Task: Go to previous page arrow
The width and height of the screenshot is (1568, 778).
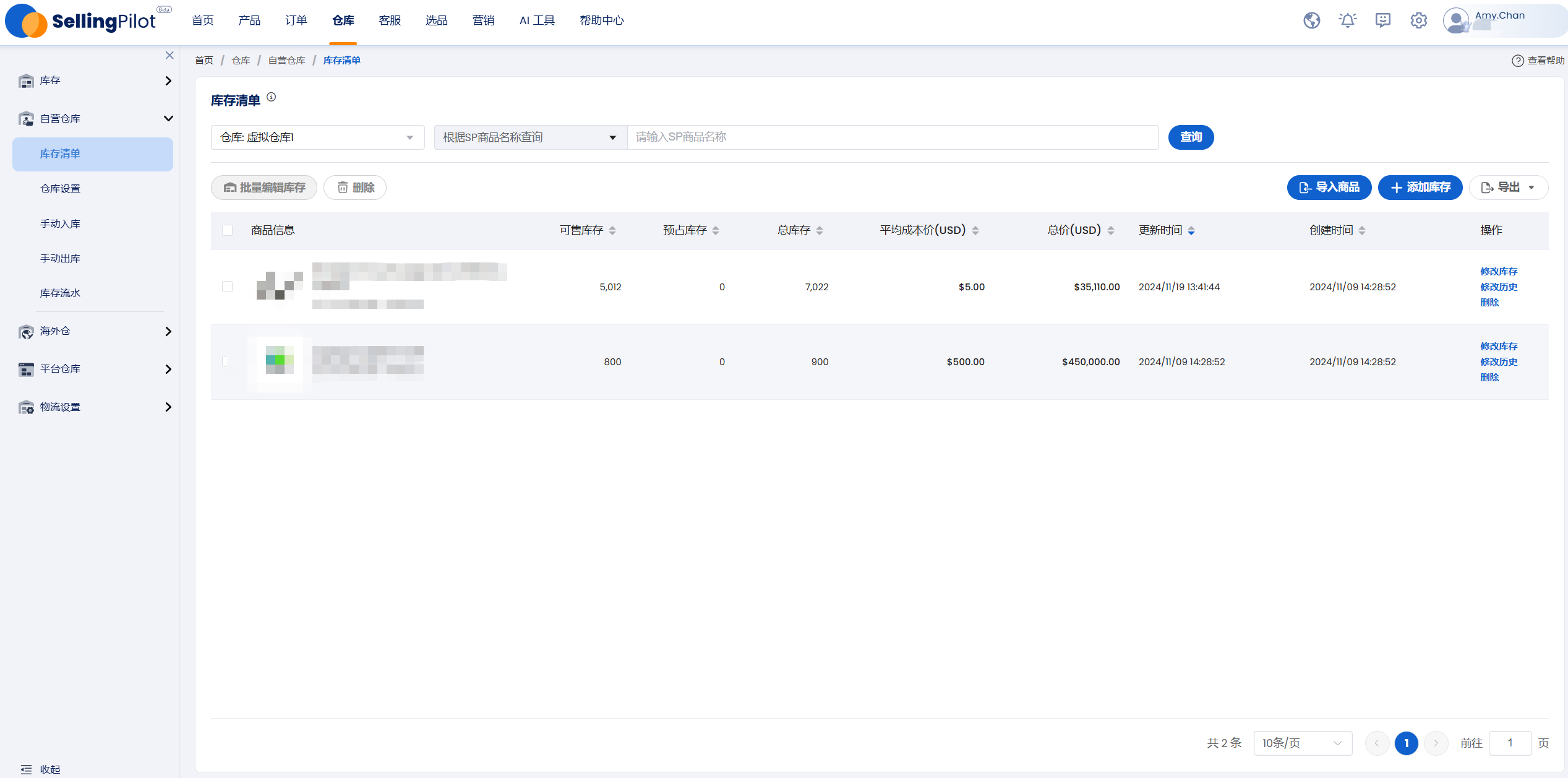Action: click(x=1377, y=743)
